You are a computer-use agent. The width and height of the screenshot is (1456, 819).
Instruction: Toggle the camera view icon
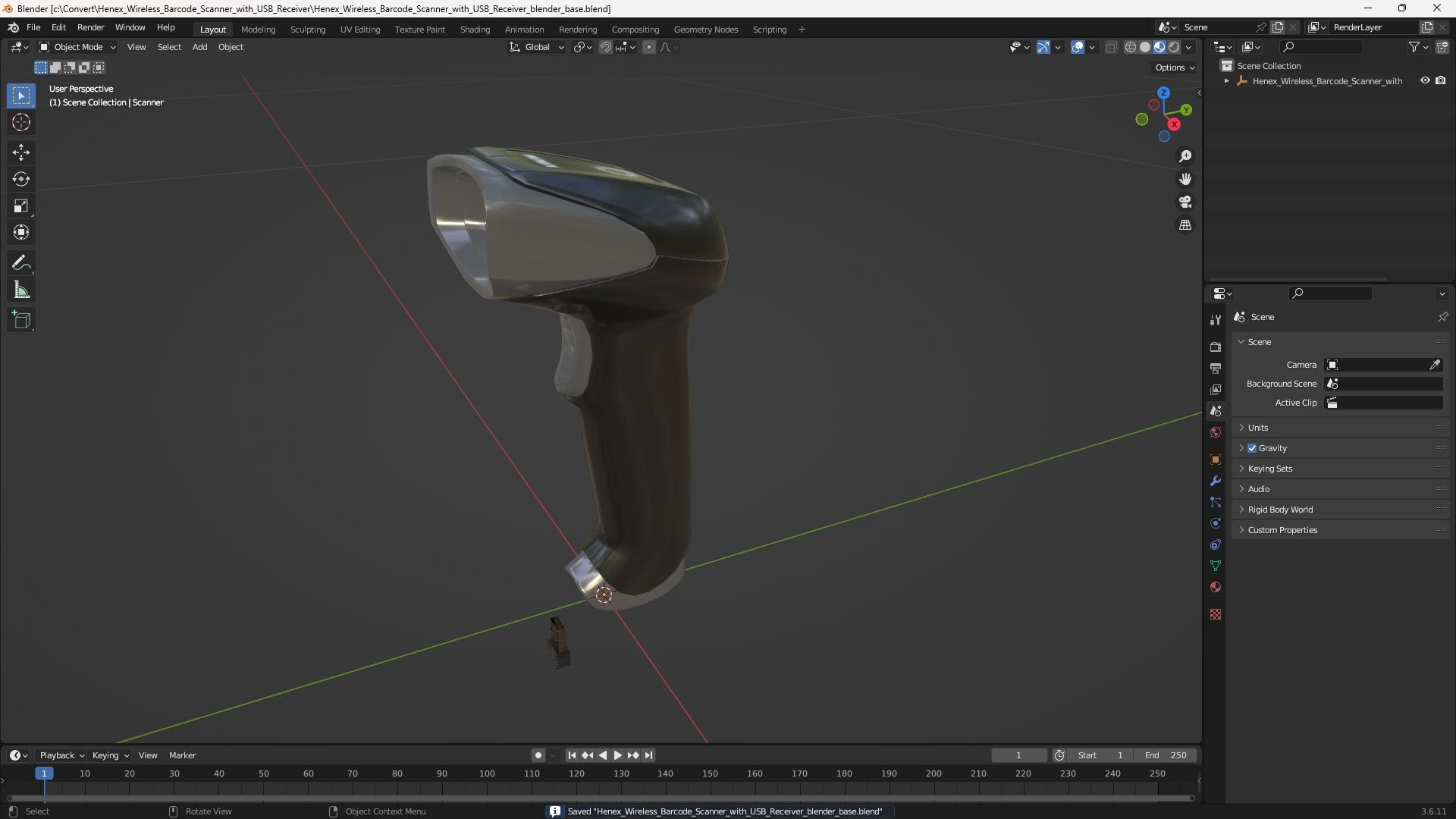[x=1185, y=202]
